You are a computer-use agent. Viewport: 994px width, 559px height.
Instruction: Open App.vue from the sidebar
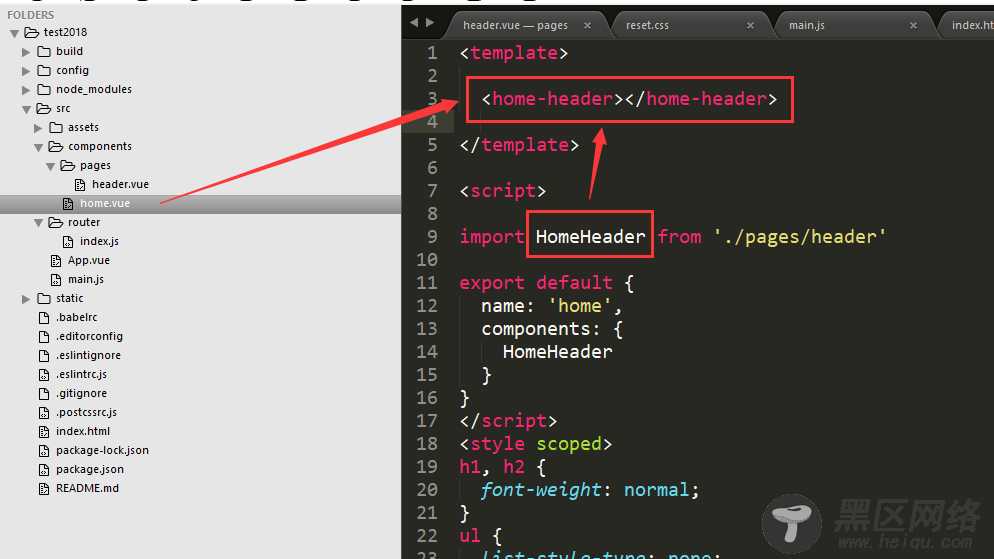[x=89, y=260]
